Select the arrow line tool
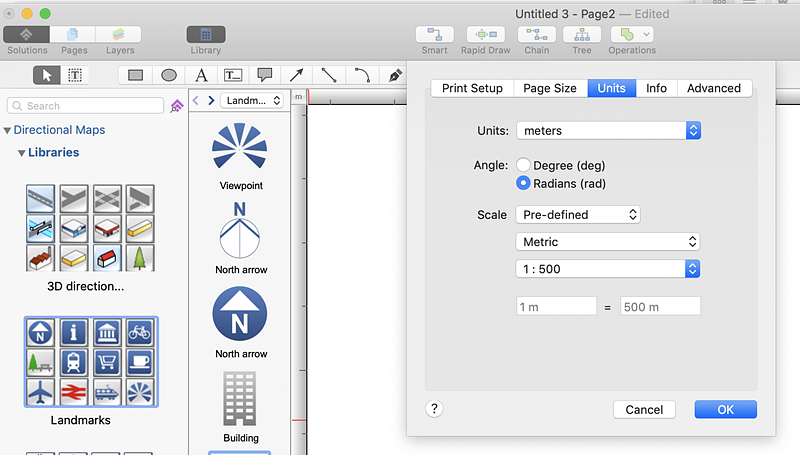 [x=296, y=75]
